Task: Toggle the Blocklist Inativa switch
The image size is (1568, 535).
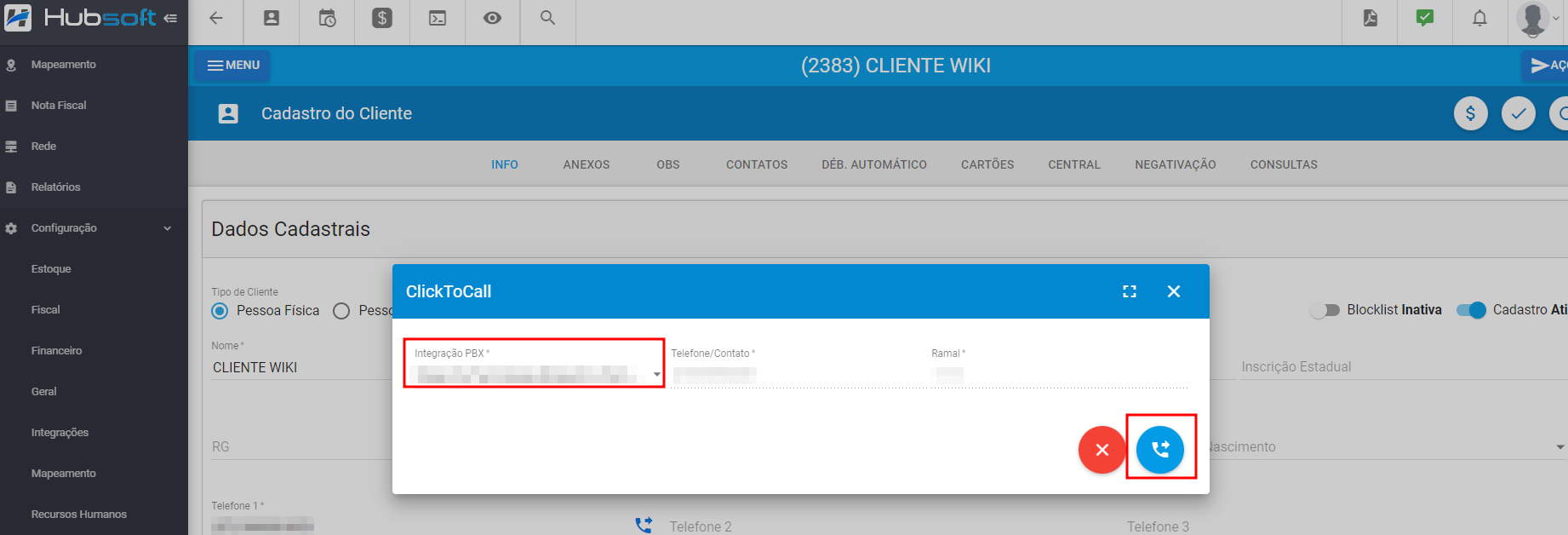Action: tap(1325, 310)
